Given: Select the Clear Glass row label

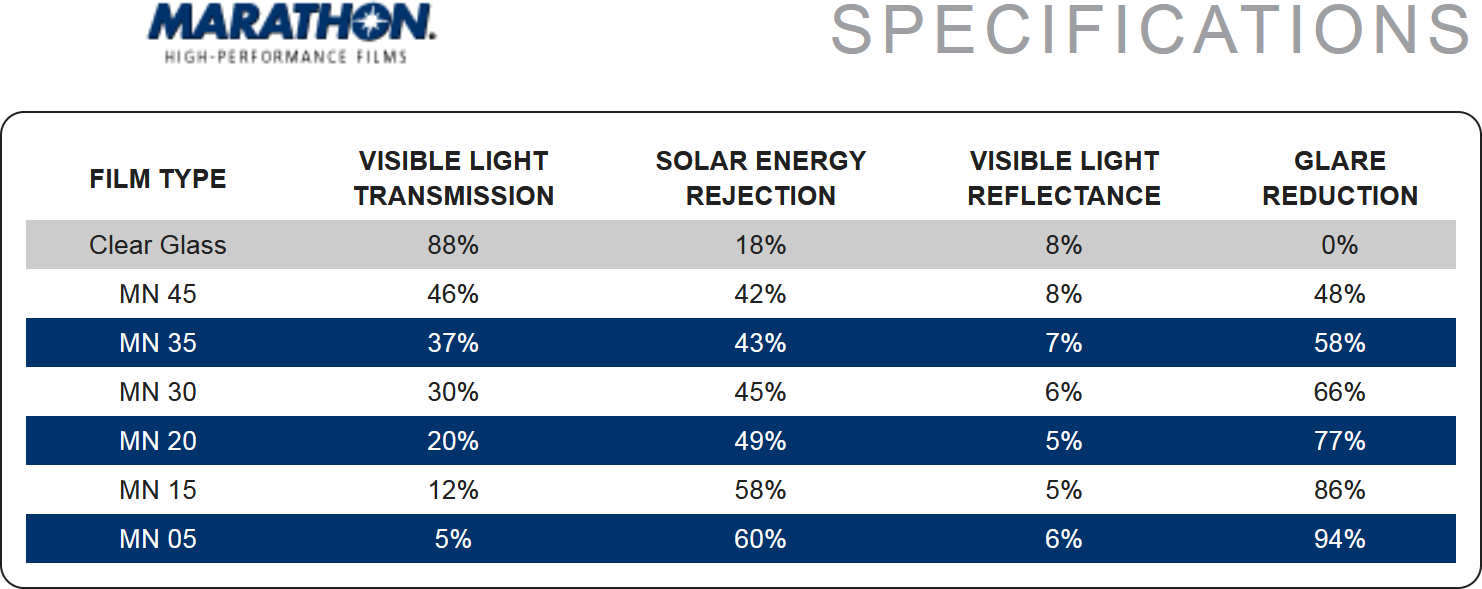Looking at the screenshot, I should [x=158, y=245].
